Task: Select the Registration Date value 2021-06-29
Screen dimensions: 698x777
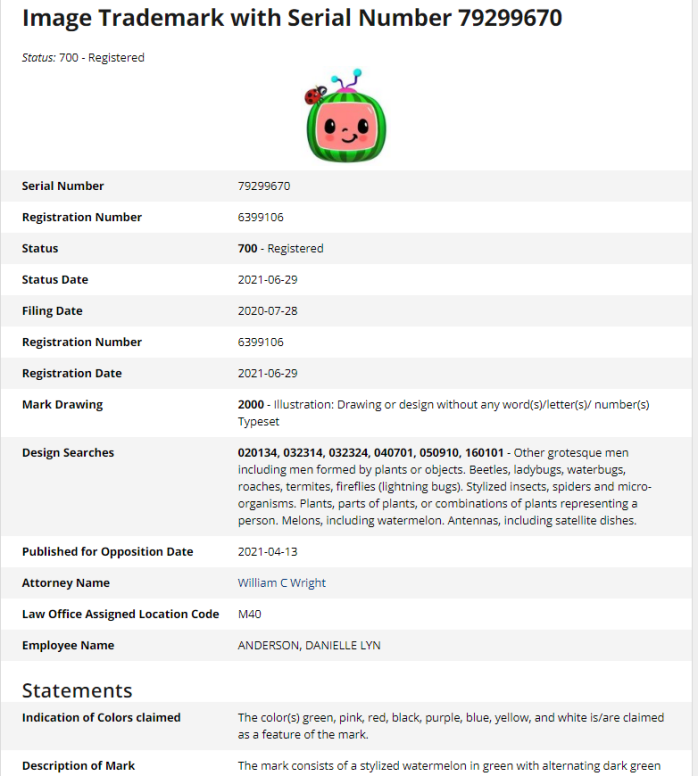Action: (268, 373)
